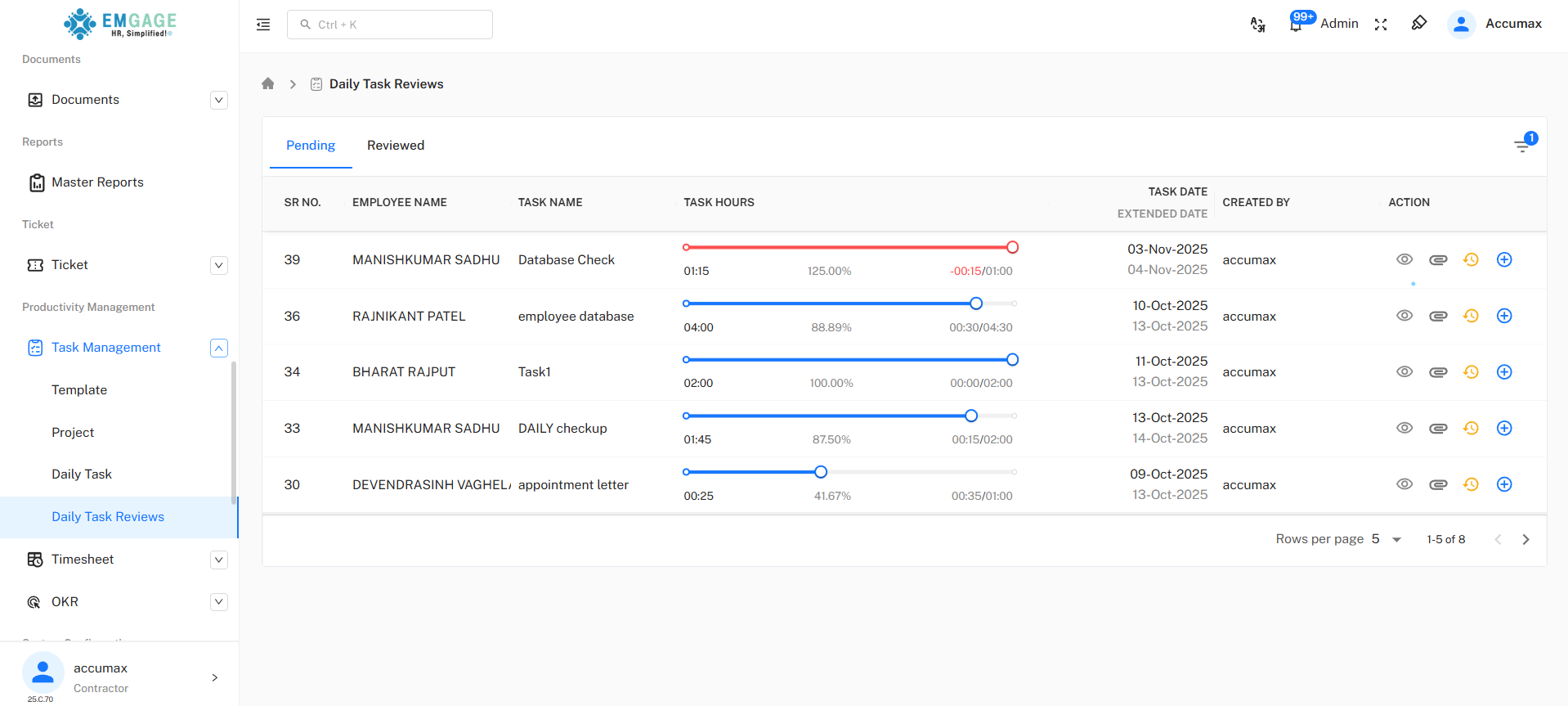Open Master Reports link
The width and height of the screenshot is (1568, 706).
[x=97, y=182]
